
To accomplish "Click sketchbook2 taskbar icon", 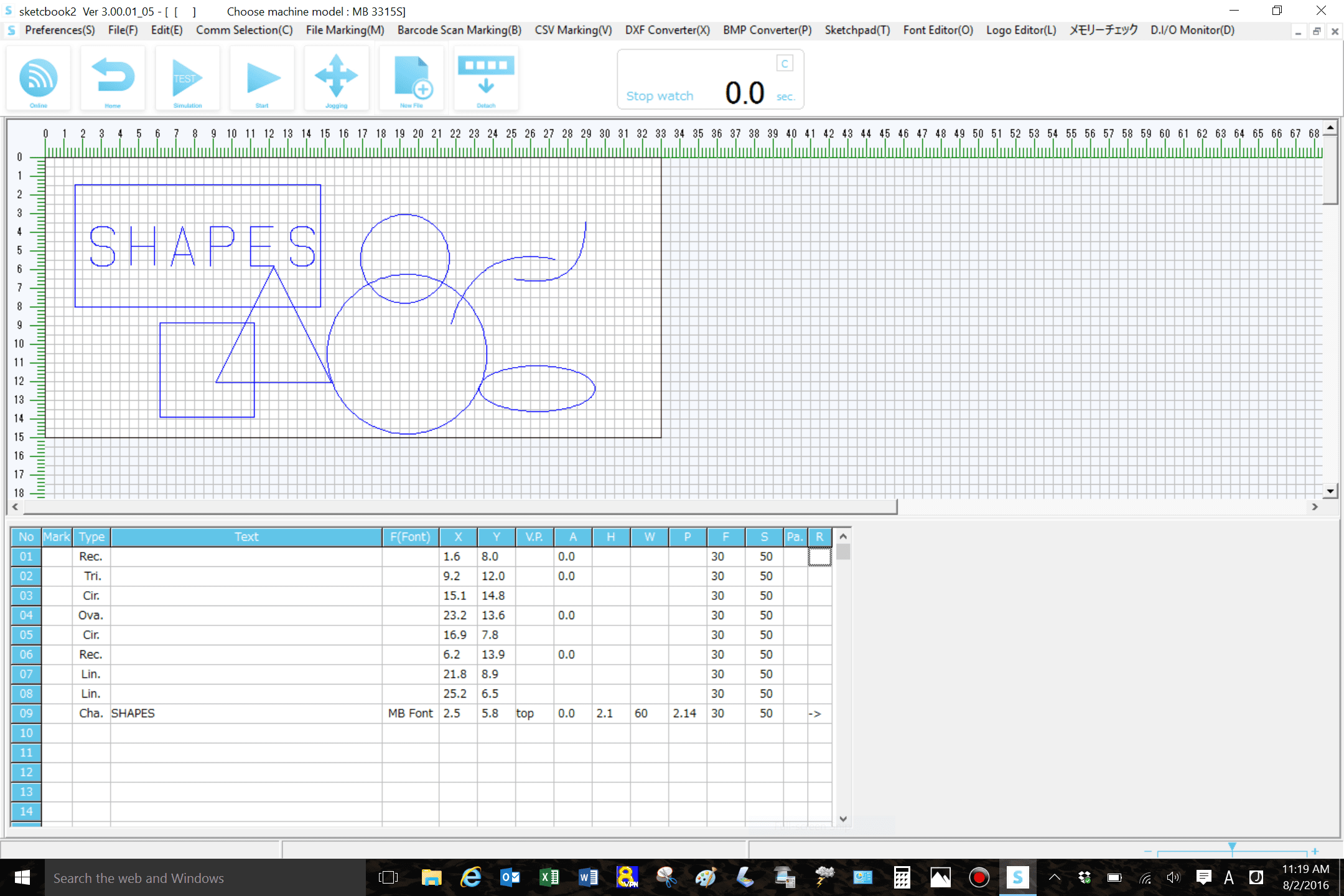I will pyautogui.click(x=1018, y=878).
